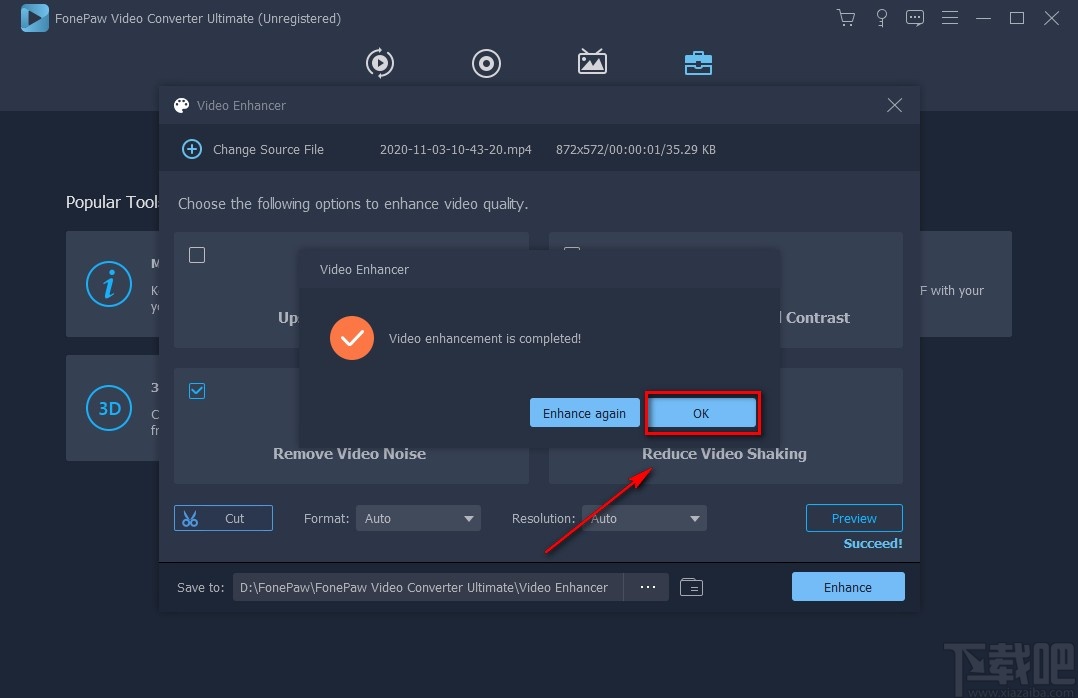Image resolution: width=1078 pixels, height=698 pixels.
Task: Click the Preview button
Action: point(854,518)
